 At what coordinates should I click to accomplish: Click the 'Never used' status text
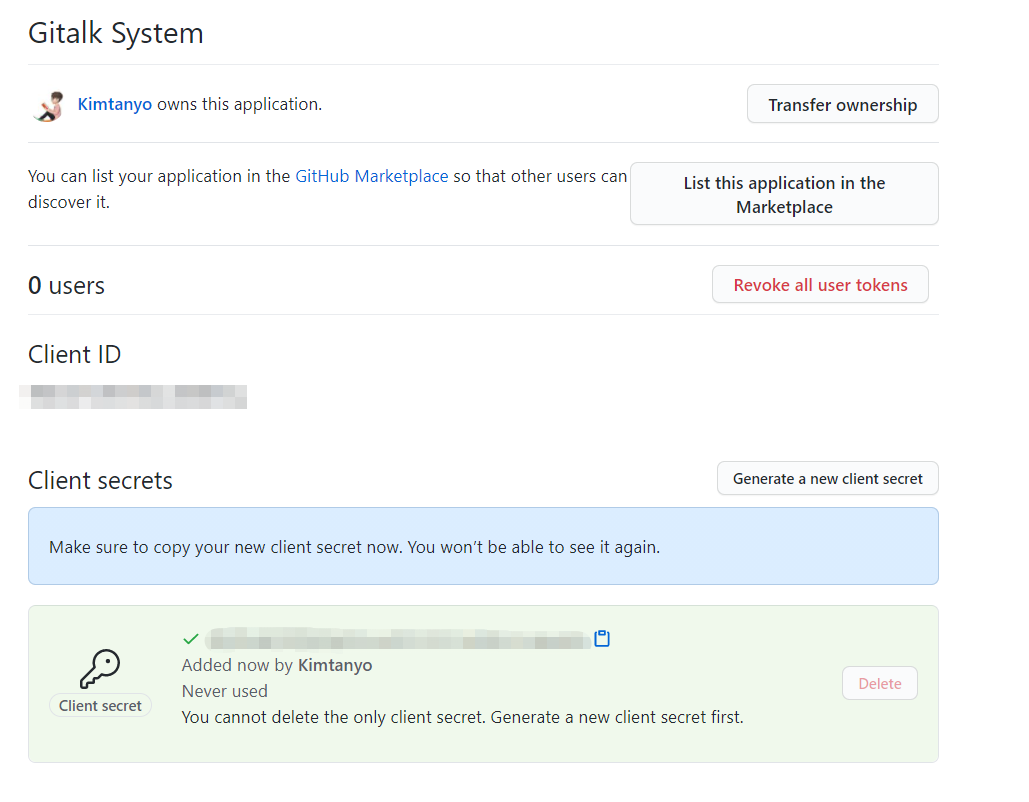pos(224,691)
